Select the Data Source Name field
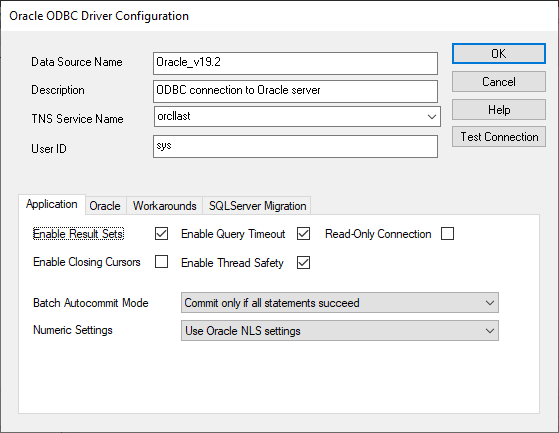Screen dimensions: 559x433 [x=295, y=63]
